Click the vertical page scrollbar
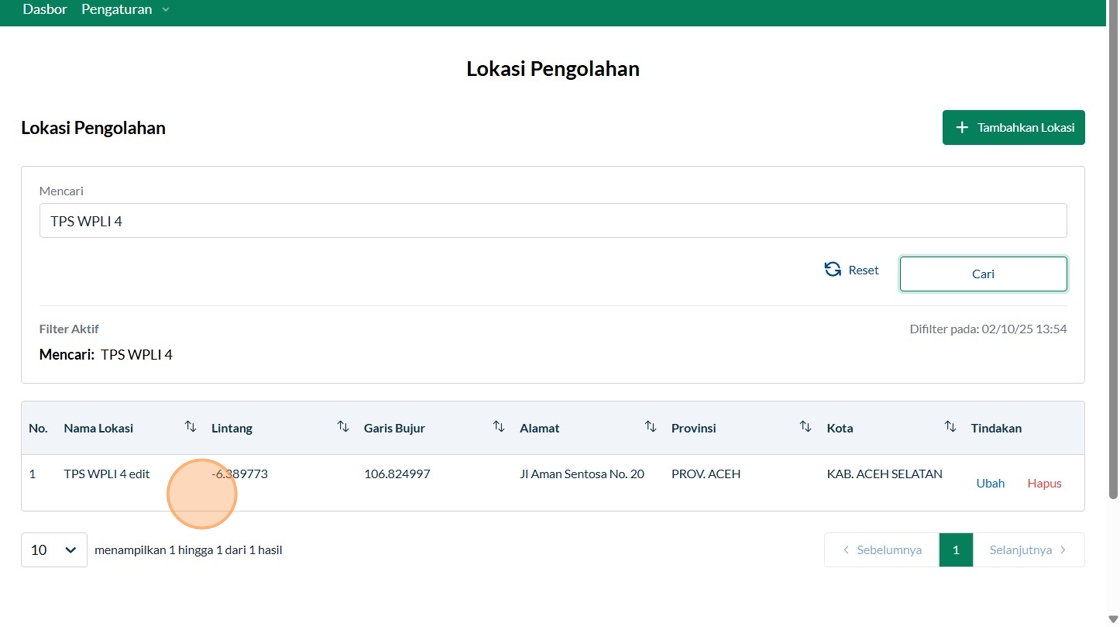The image size is (1120, 627). tap(1113, 250)
